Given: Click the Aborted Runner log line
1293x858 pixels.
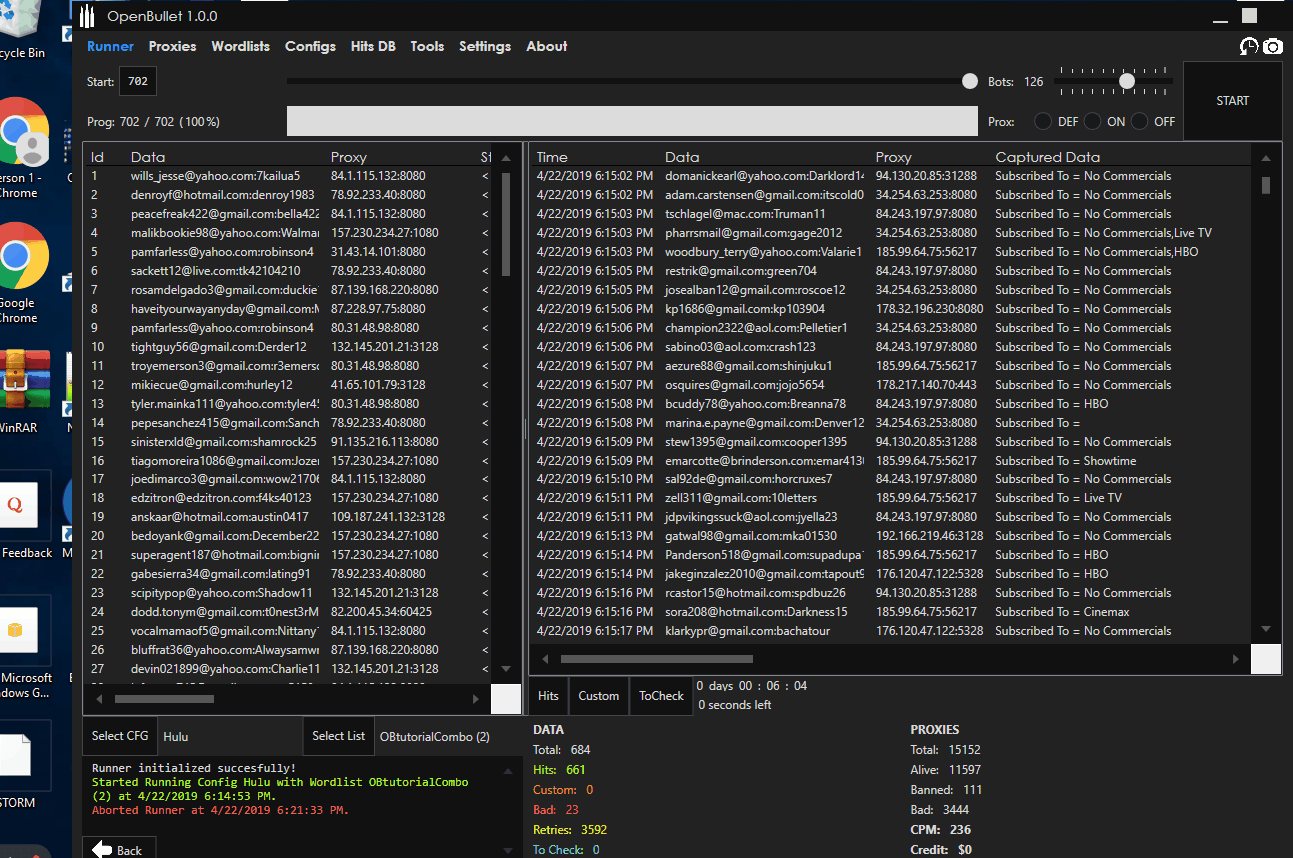Looking at the screenshot, I should (x=220, y=810).
